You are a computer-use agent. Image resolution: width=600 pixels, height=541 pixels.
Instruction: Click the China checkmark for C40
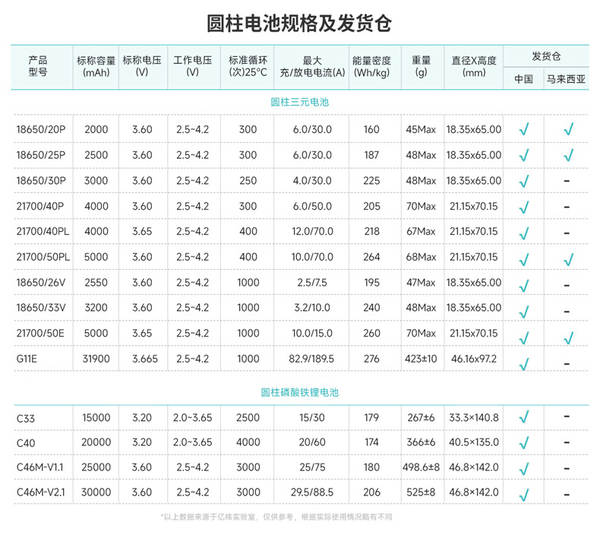coord(524,443)
